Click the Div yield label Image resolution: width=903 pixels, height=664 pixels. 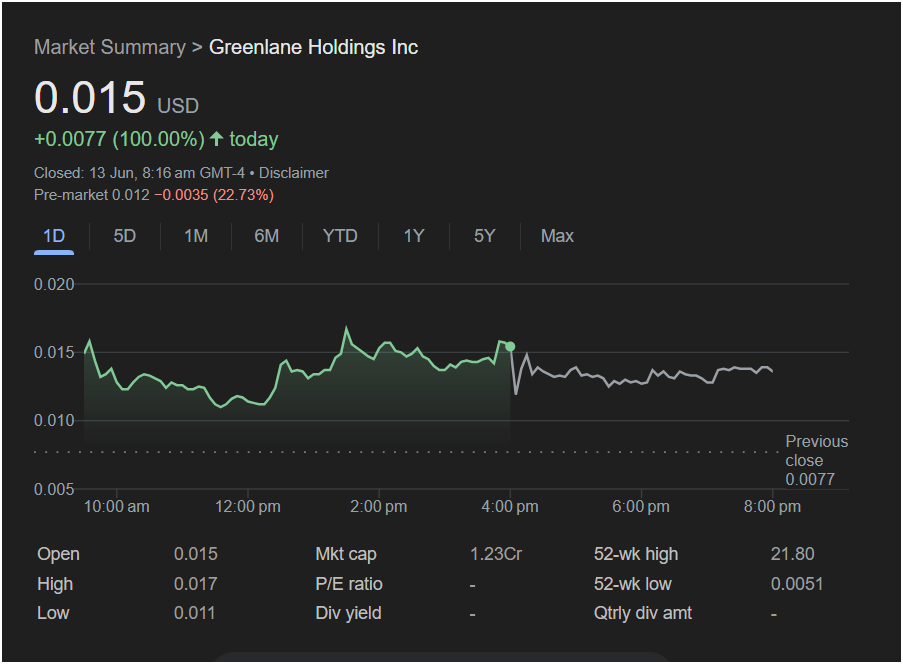348,613
